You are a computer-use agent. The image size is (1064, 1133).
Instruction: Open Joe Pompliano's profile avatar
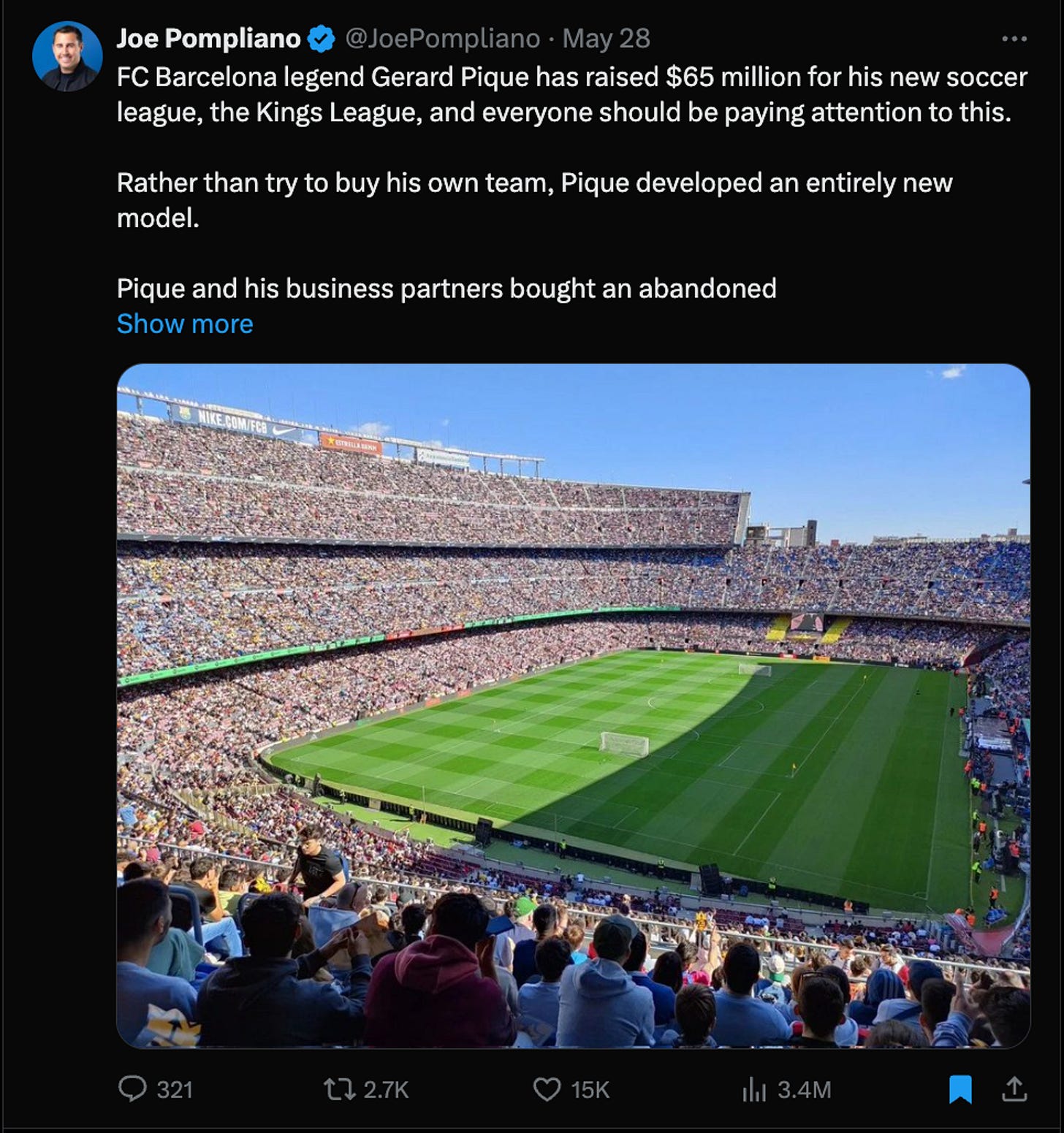coord(67,56)
